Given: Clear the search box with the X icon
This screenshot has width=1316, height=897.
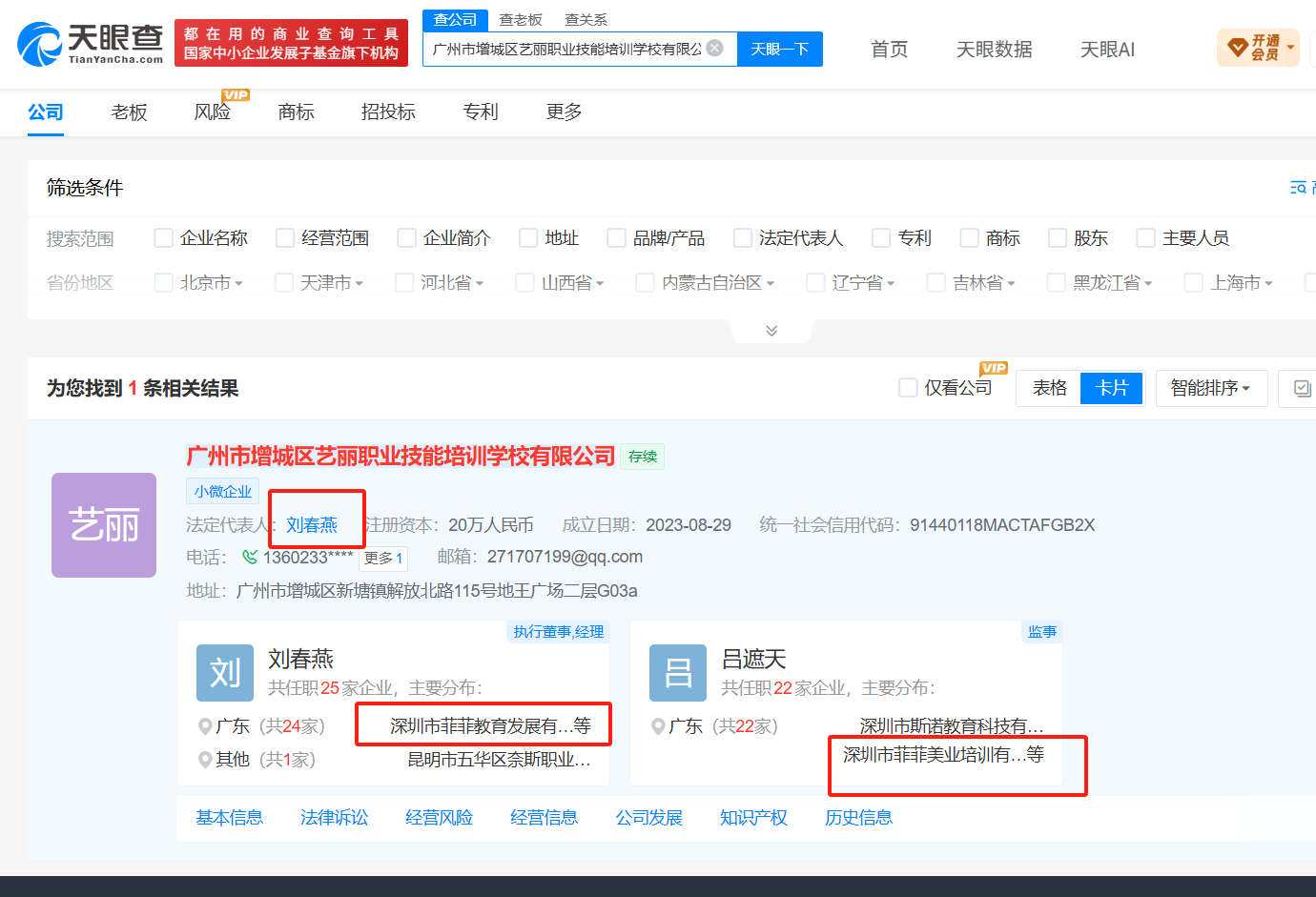Looking at the screenshot, I should pos(715,48).
